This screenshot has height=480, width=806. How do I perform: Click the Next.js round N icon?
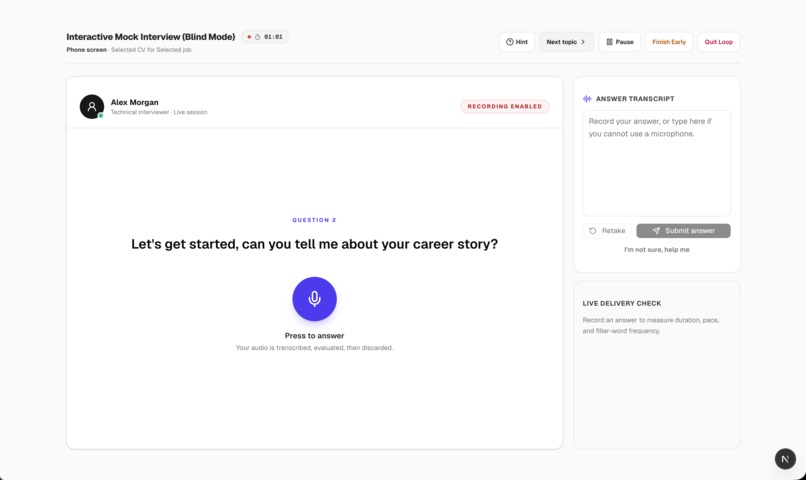tap(785, 459)
